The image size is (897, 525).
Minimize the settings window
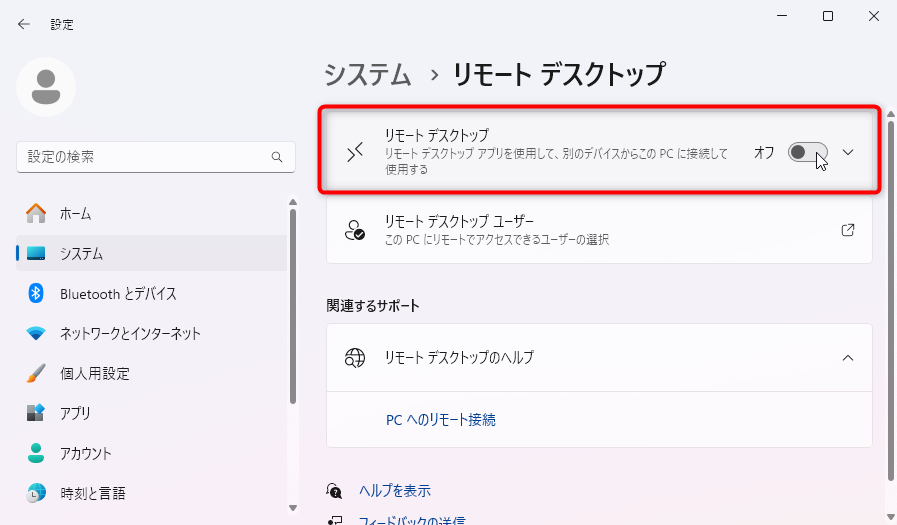click(x=782, y=16)
